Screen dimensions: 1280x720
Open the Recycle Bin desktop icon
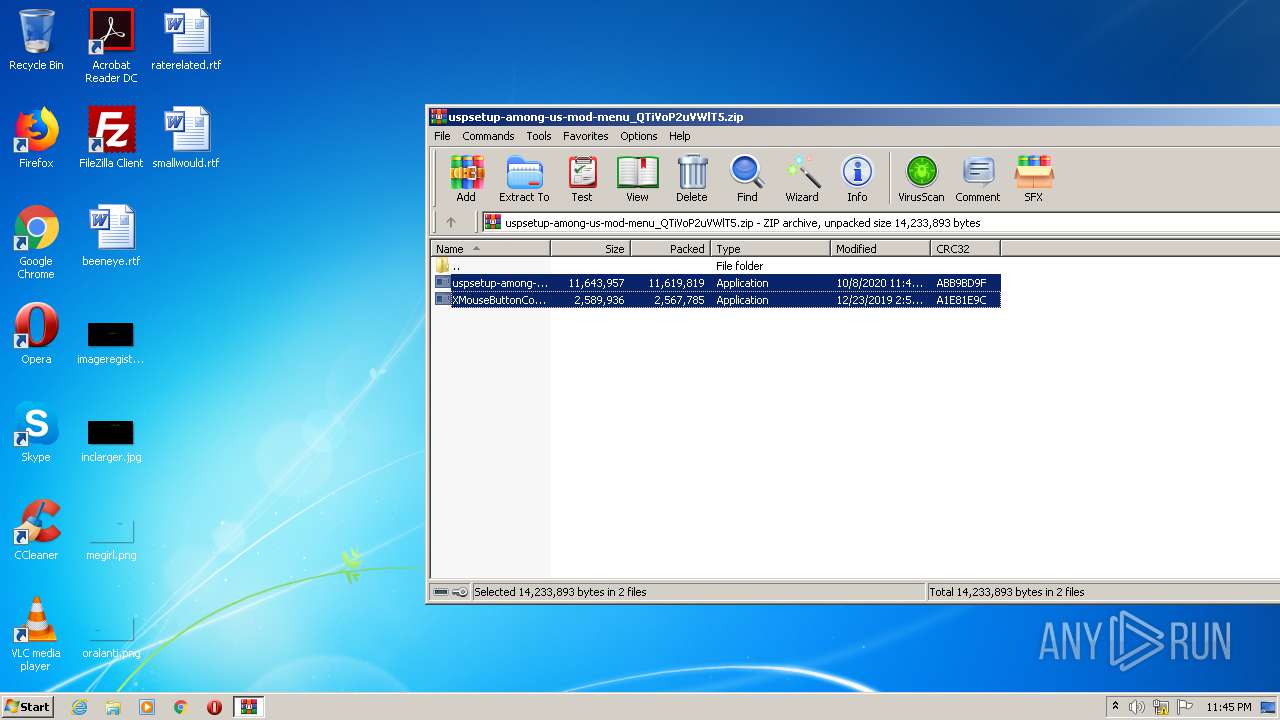point(36,41)
